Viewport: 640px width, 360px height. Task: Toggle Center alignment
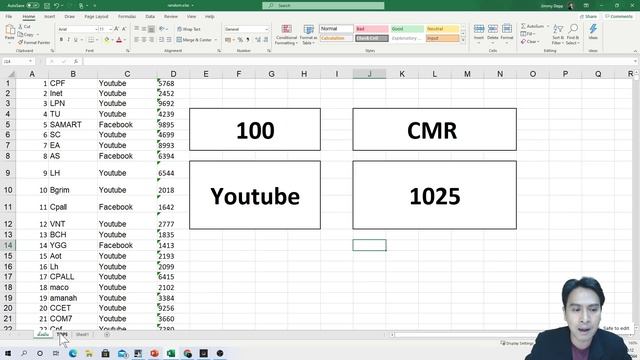[x=144, y=40]
